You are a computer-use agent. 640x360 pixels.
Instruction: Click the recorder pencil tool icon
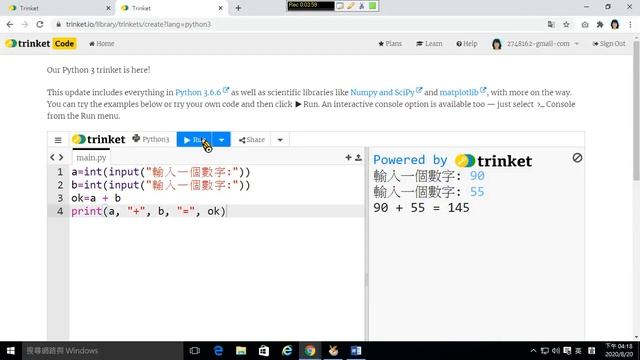pyautogui.click(x=351, y=6)
